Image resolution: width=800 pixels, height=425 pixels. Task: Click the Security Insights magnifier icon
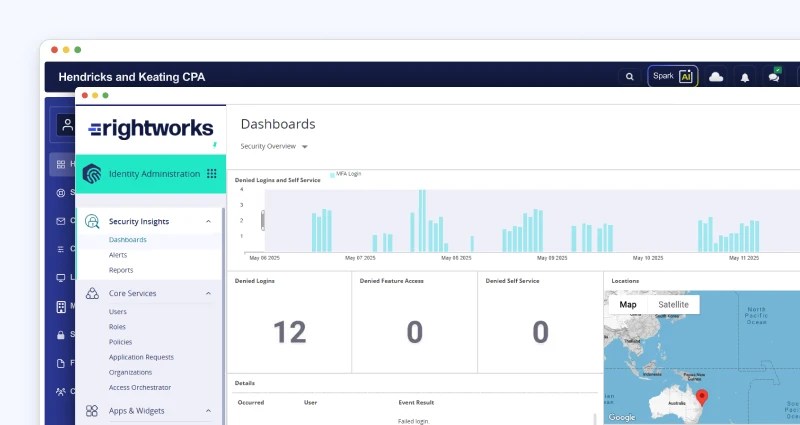92,221
